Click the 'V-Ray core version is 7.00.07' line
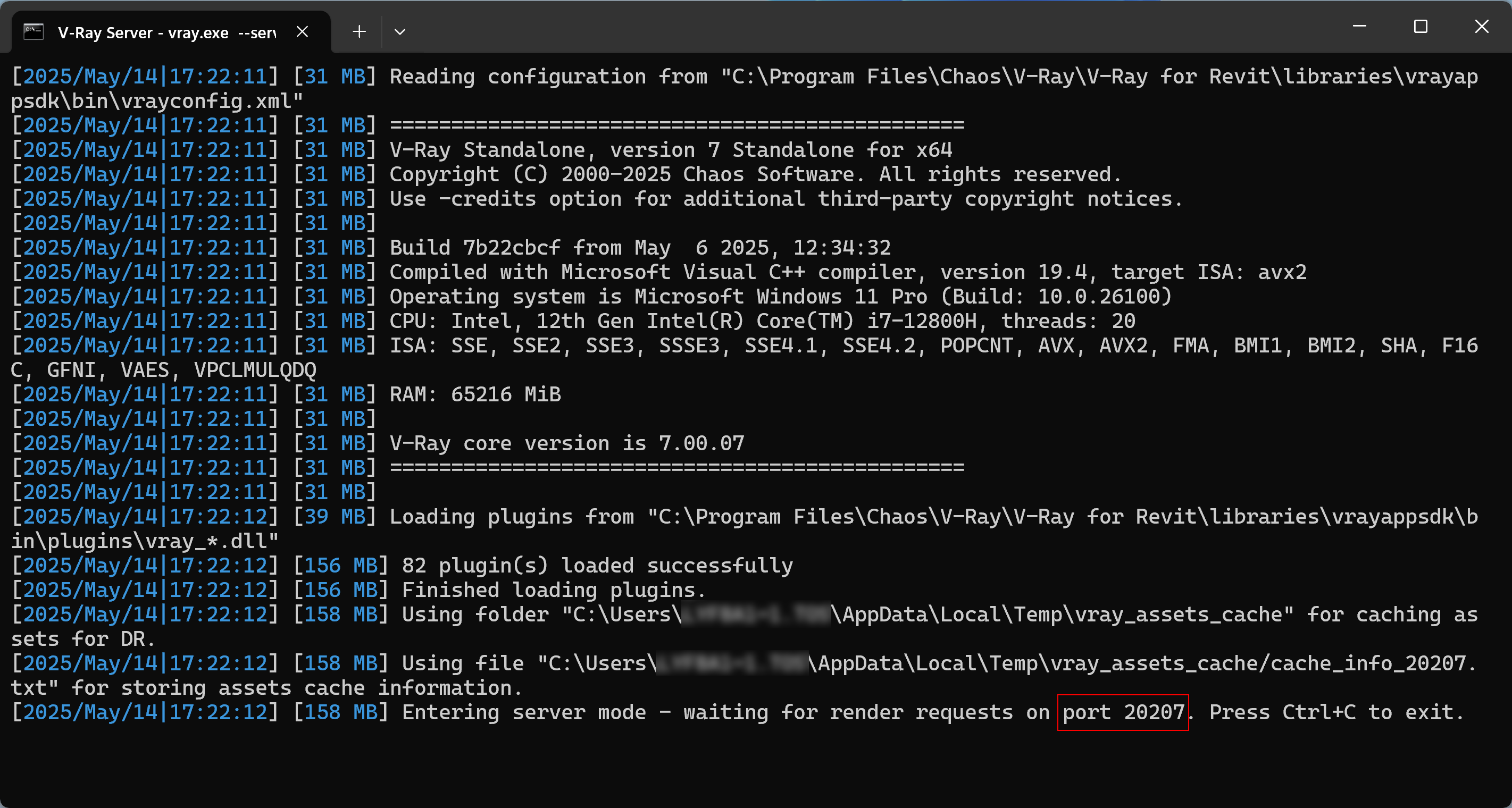Viewport: 1512px width, 808px height. click(x=567, y=443)
